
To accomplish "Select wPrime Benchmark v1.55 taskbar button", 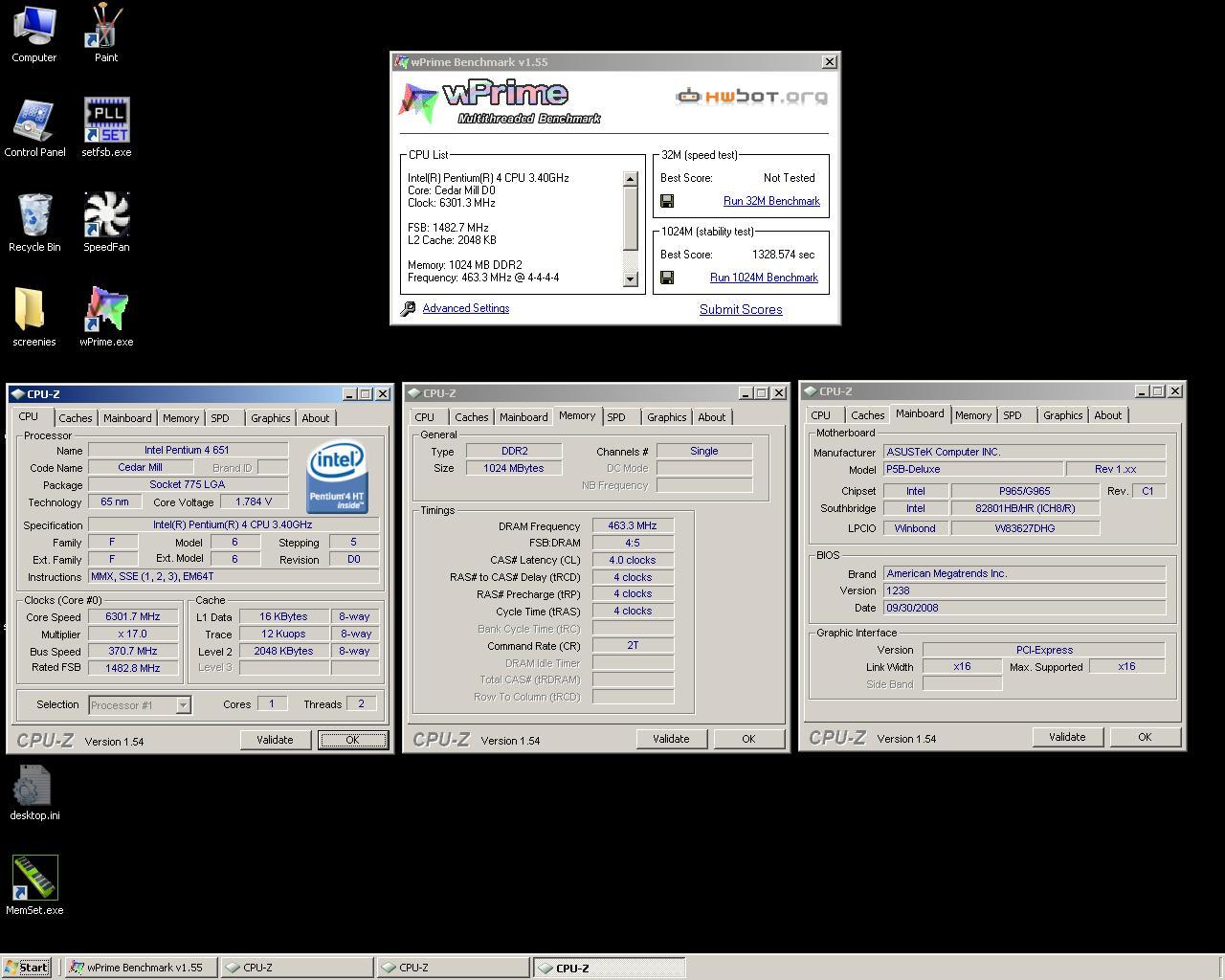I will pyautogui.click(x=142, y=968).
